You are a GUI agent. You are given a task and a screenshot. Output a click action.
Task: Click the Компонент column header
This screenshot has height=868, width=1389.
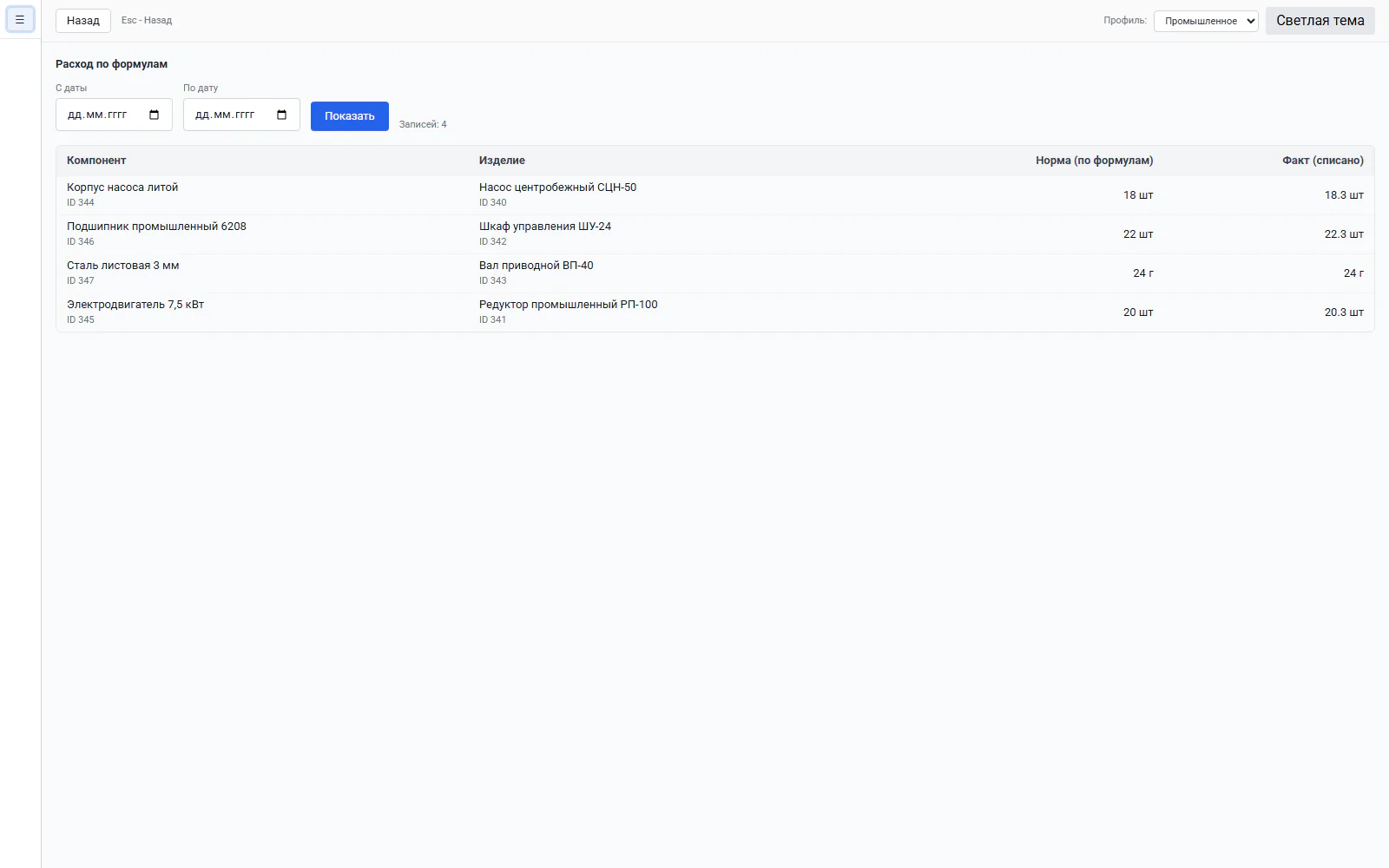(96, 161)
